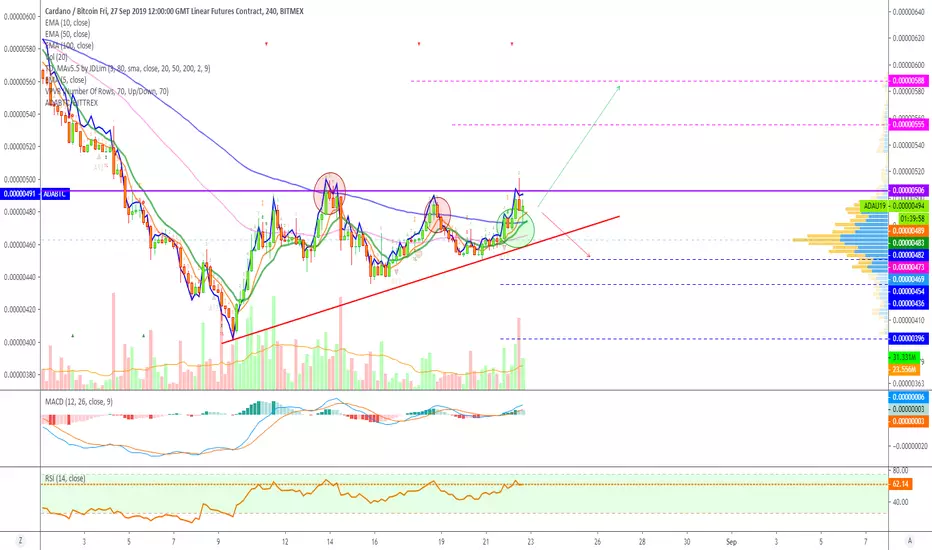
Task: Select the red downward projection arrow
Action: (565, 234)
